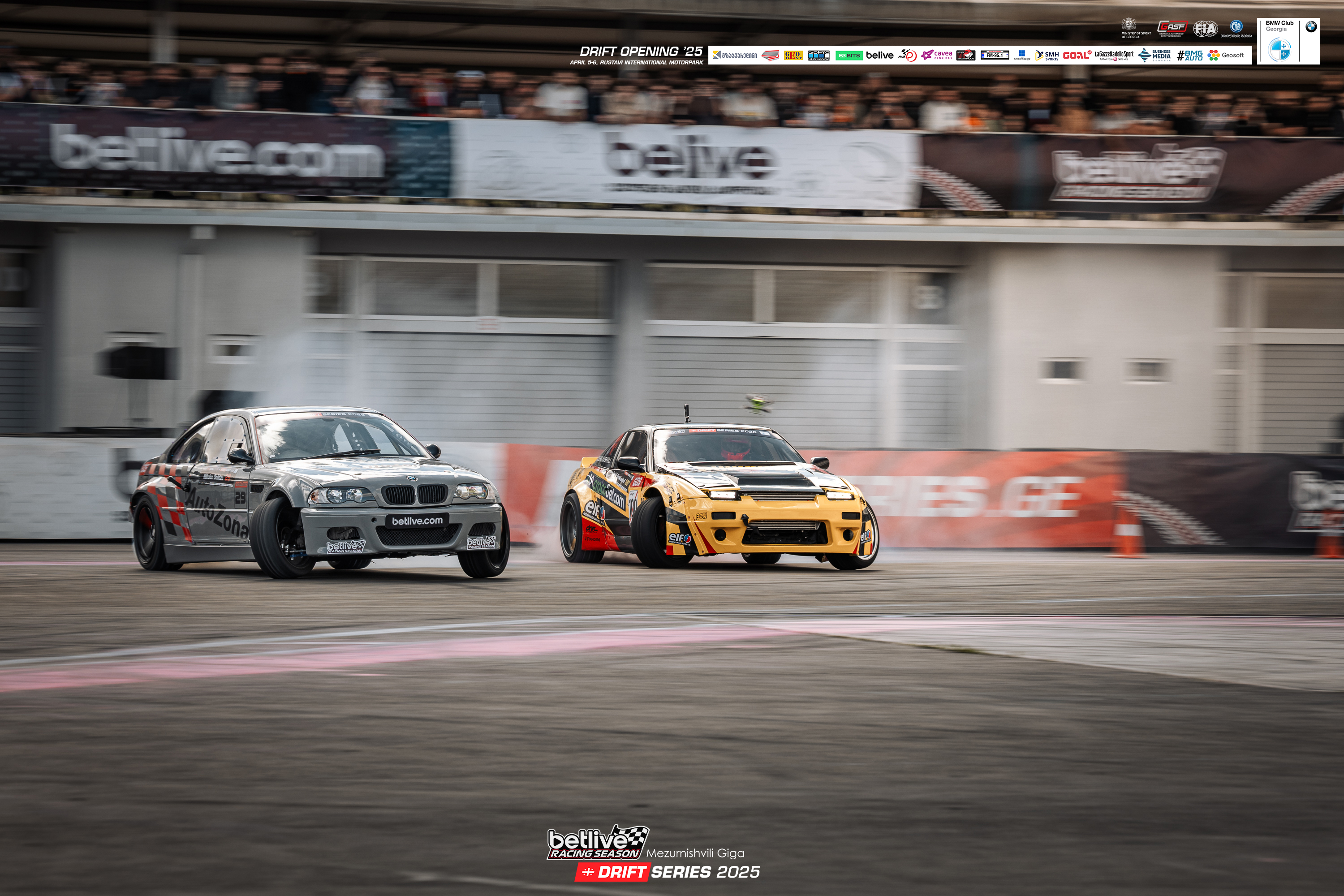1344x896 pixels.
Task: Click the #BMG AUTO logo
Action: click(x=1190, y=56)
